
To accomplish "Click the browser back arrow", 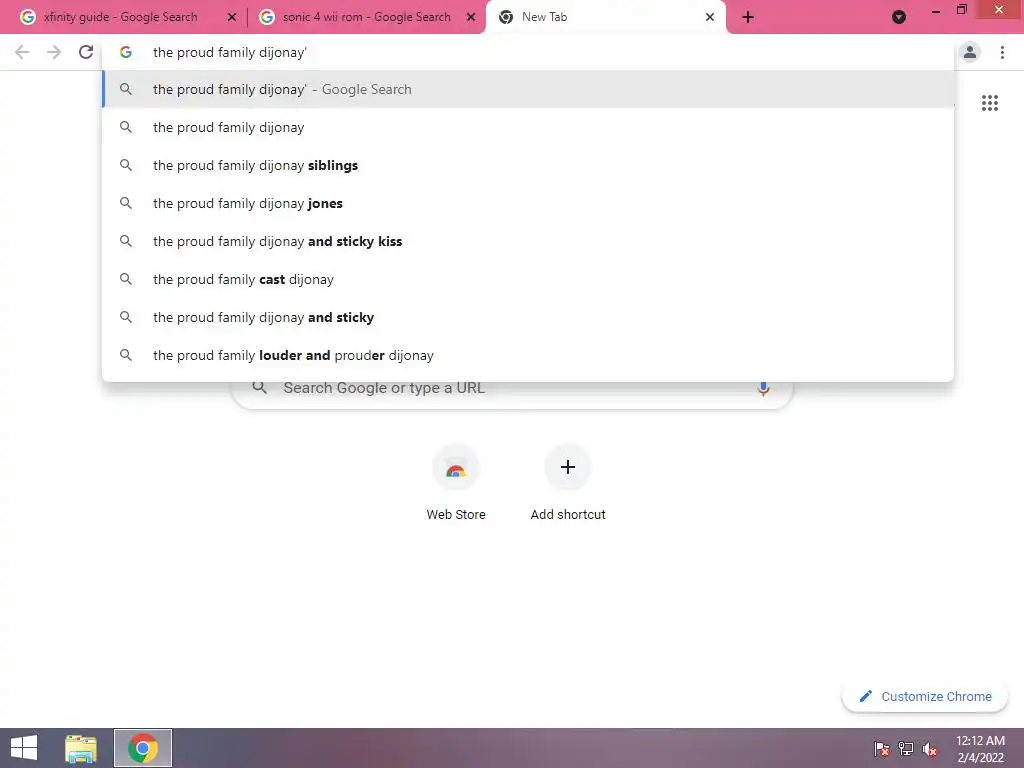I will 22,52.
